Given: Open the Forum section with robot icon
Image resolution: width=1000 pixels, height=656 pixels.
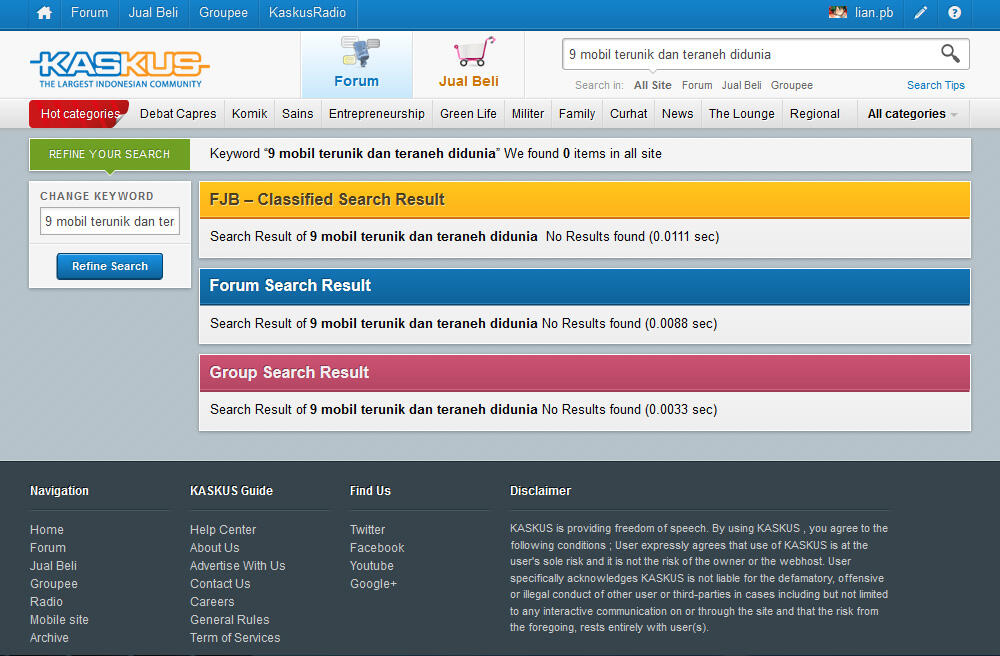Looking at the screenshot, I should tap(357, 63).
